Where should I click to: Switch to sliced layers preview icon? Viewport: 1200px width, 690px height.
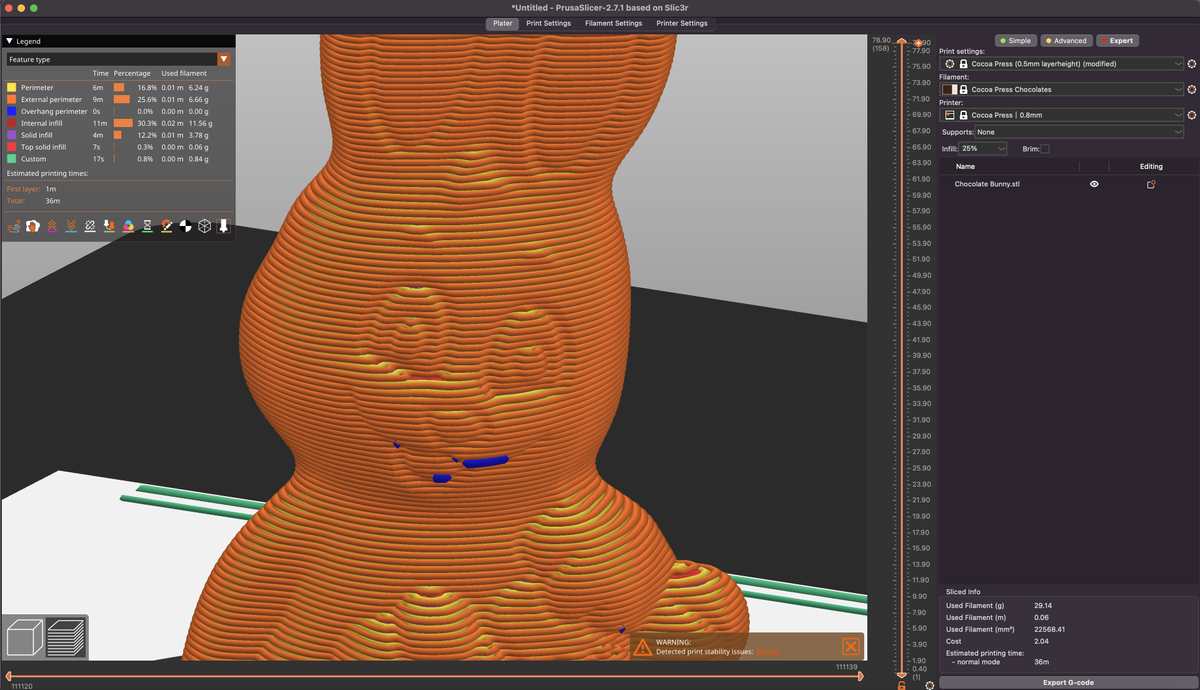pyautogui.click(x=66, y=638)
